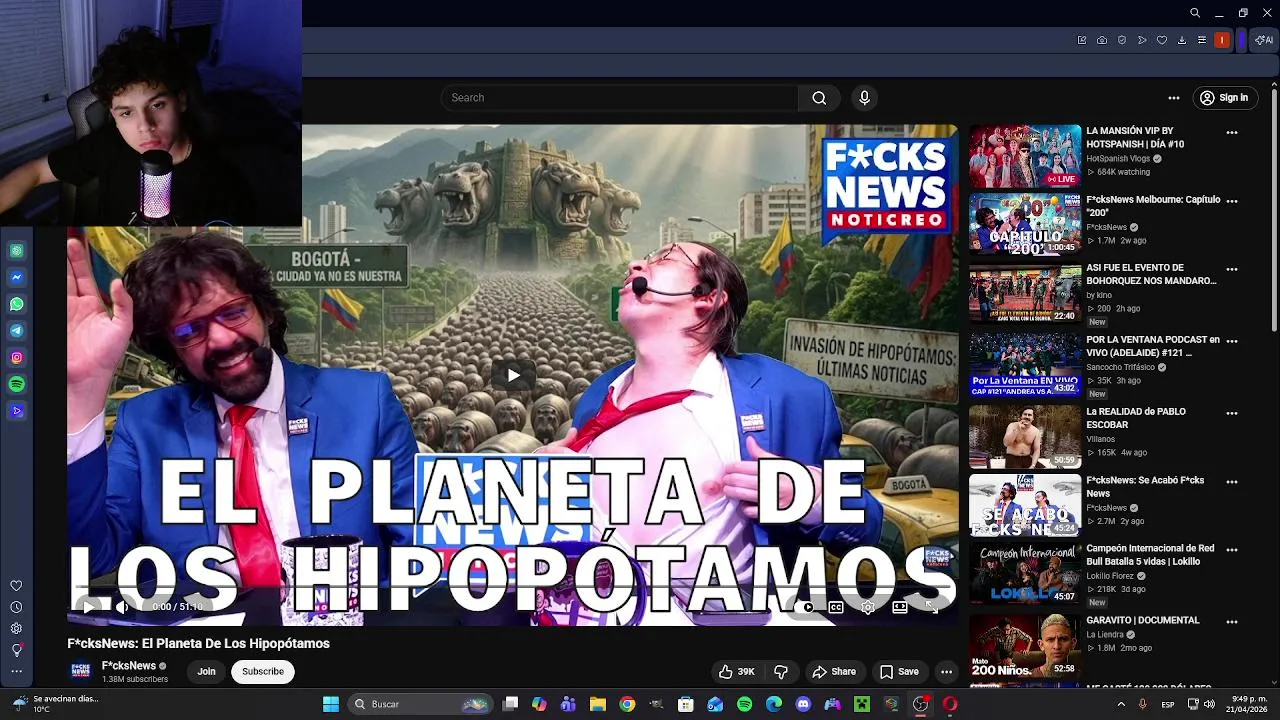The height and width of the screenshot is (720, 1280).
Task: Click Opera toolbar ad blocker shield
Action: click(x=1121, y=40)
